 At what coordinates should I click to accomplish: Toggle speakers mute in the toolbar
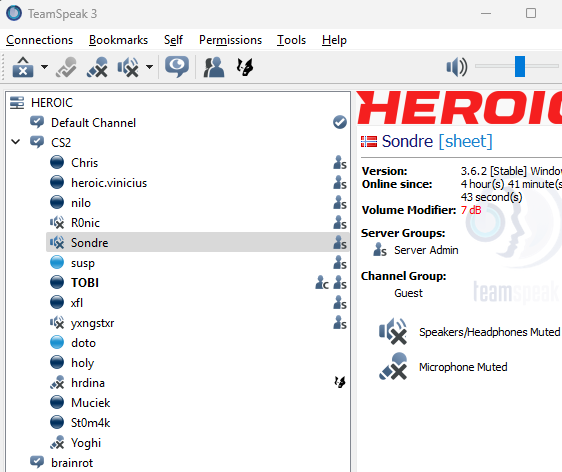(128, 67)
